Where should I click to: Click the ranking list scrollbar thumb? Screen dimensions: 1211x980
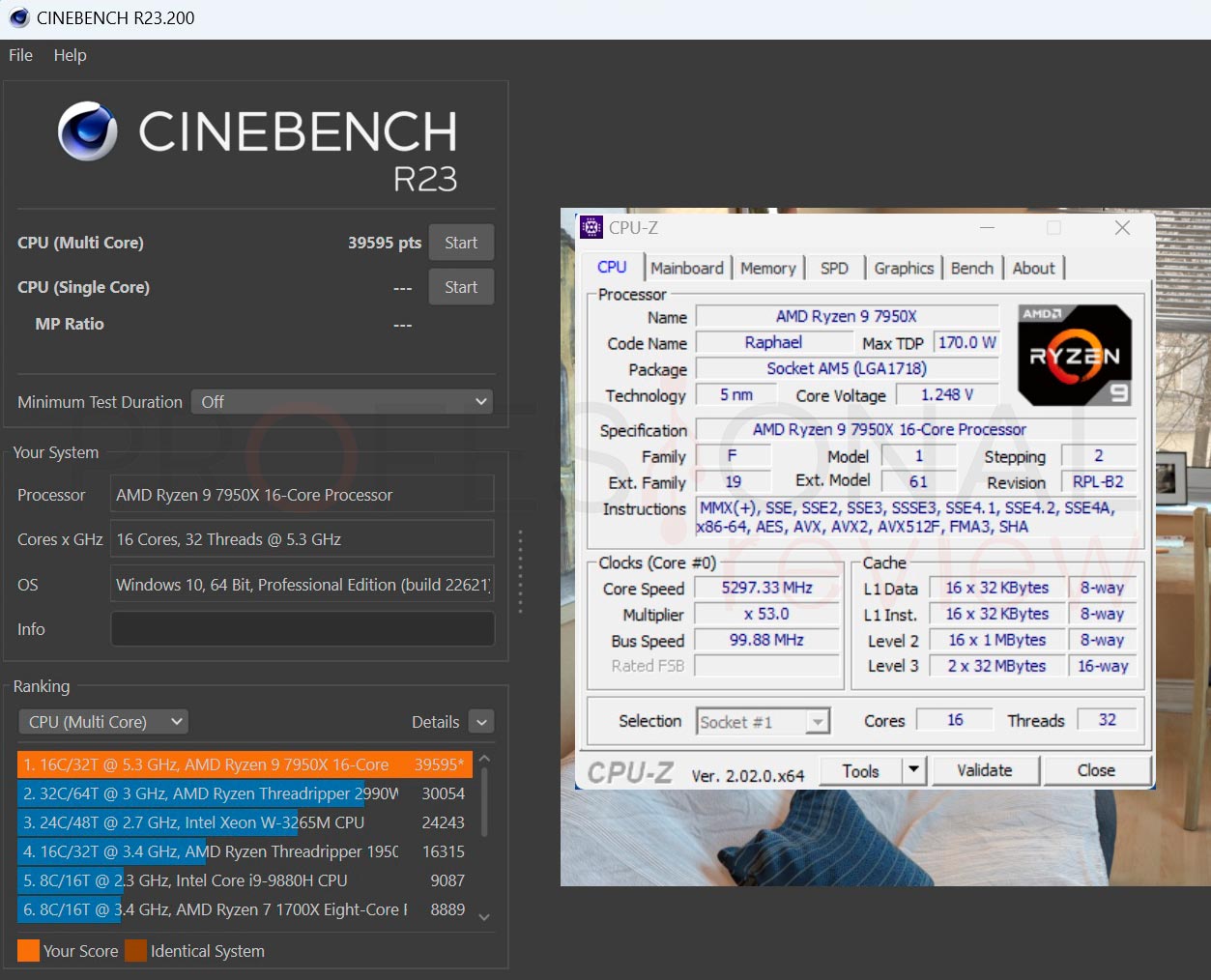pyautogui.click(x=484, y=802)
